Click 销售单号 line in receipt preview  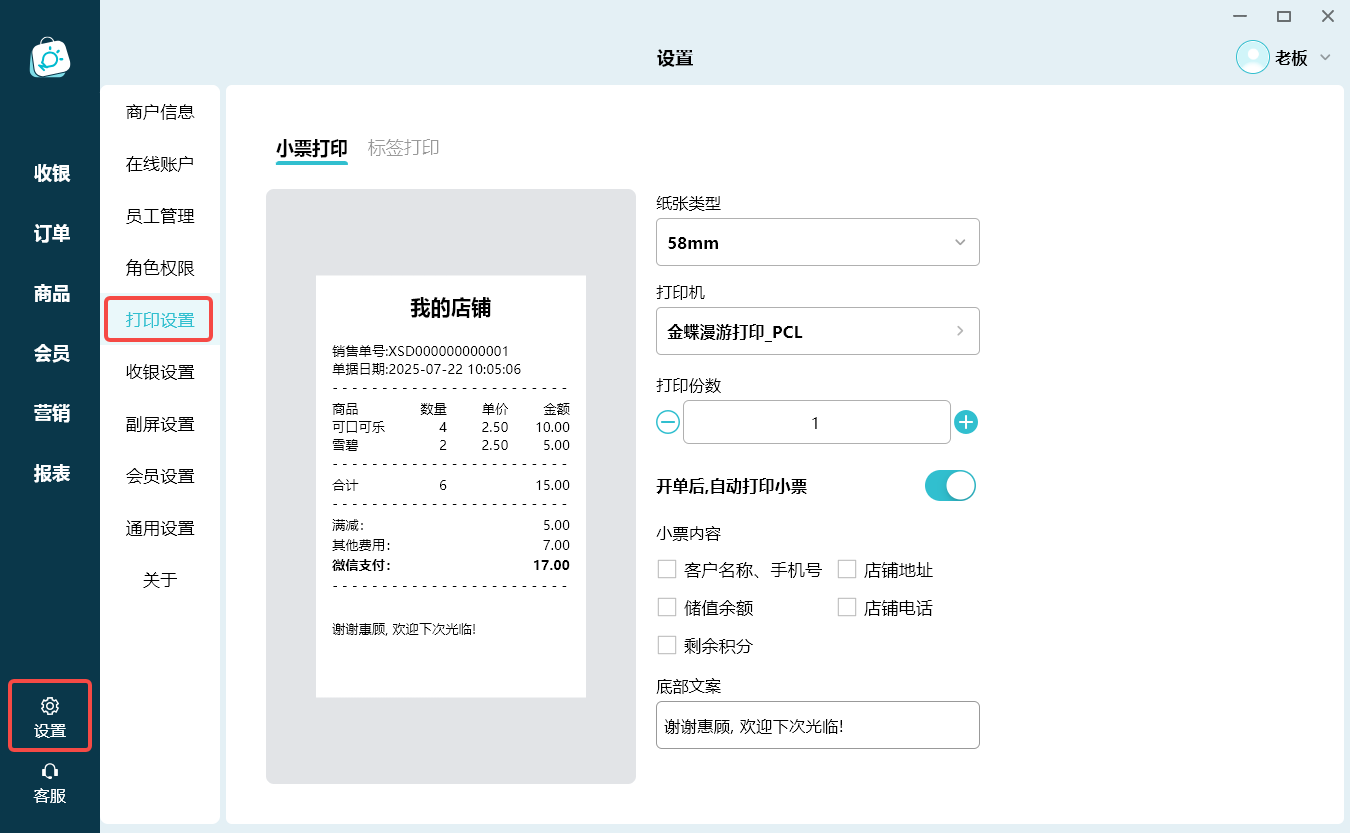point(421,351)
